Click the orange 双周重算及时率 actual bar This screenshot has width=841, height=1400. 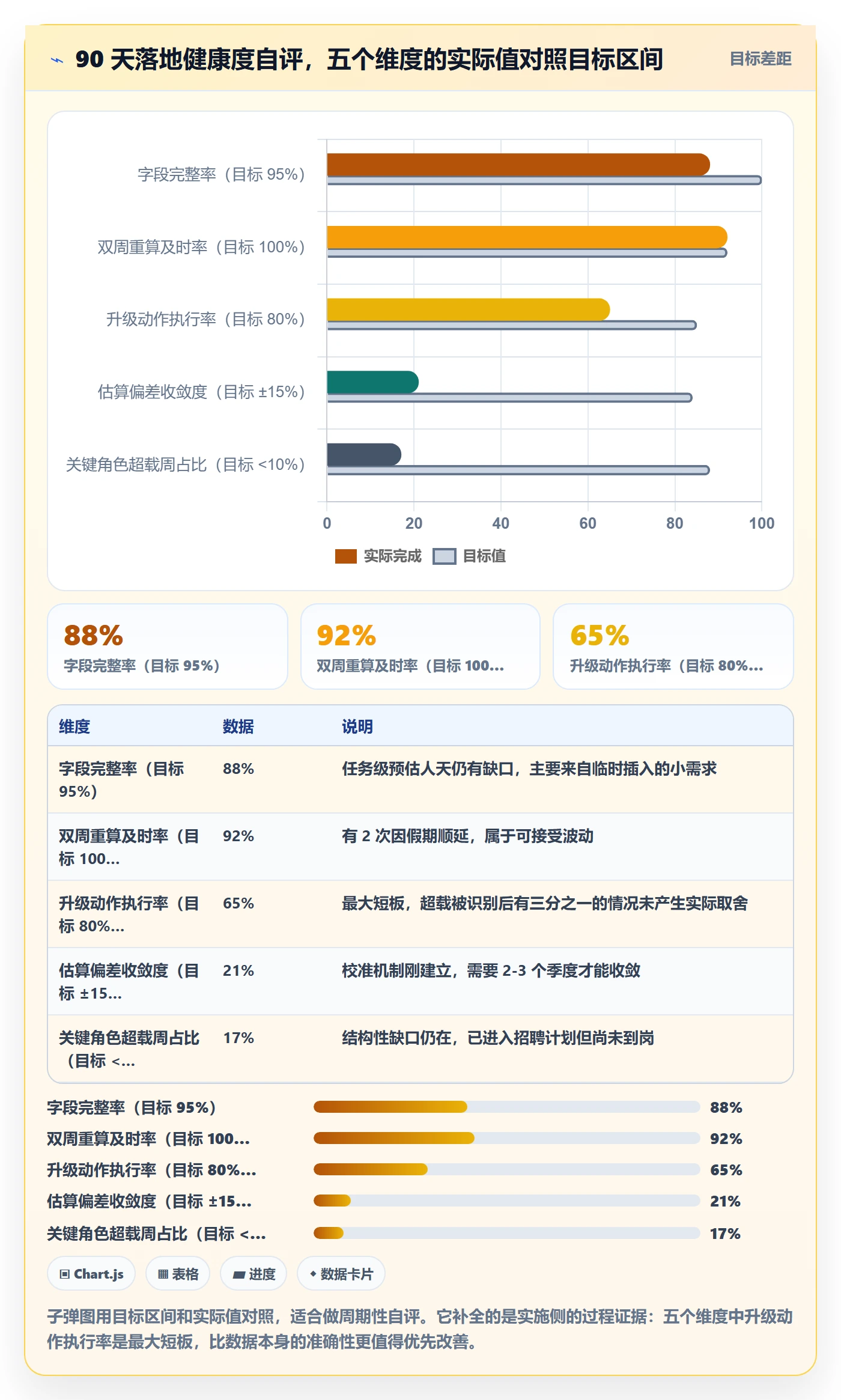pos(527,237)
